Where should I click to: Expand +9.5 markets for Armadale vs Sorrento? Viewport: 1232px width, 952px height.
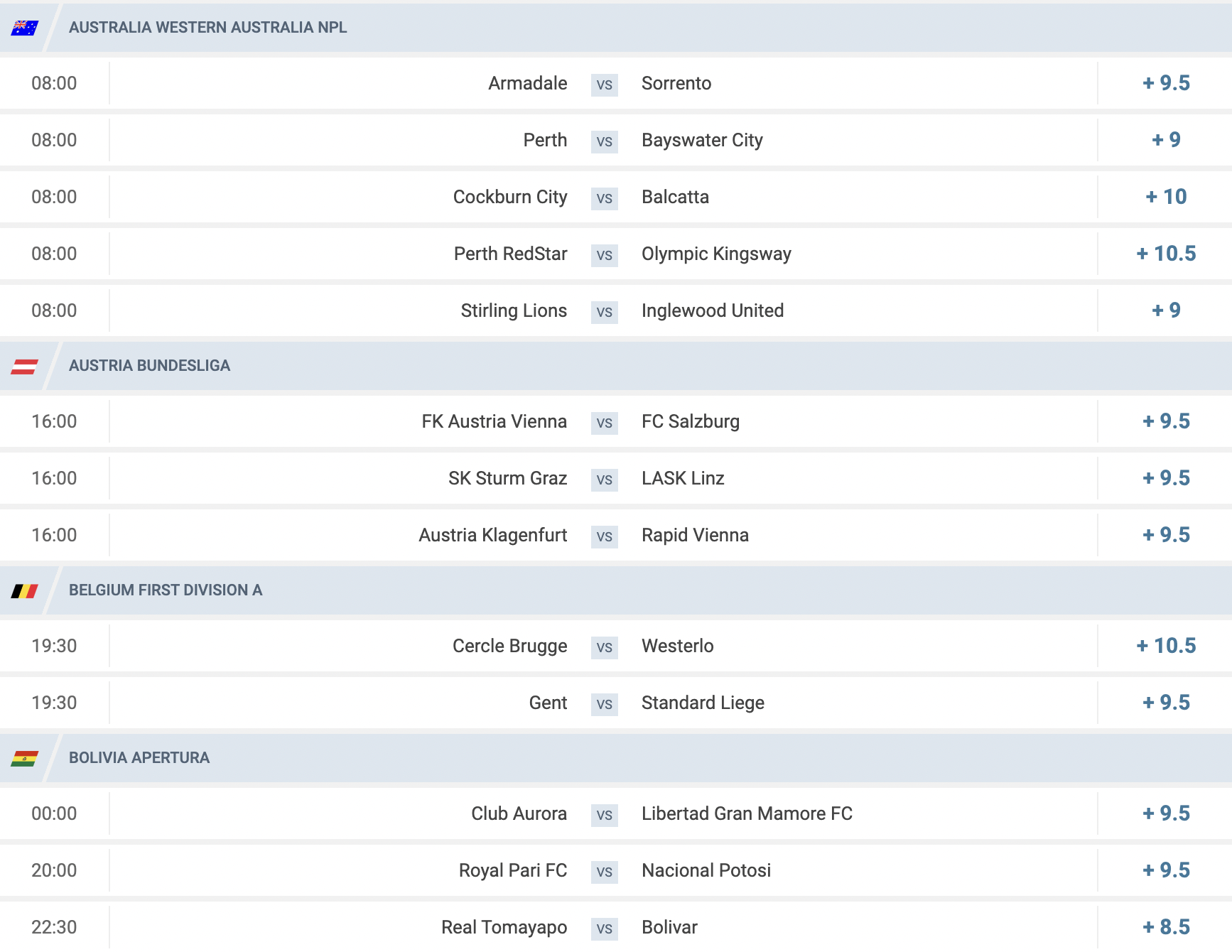pyautogui.click(x=1166, y=83)
